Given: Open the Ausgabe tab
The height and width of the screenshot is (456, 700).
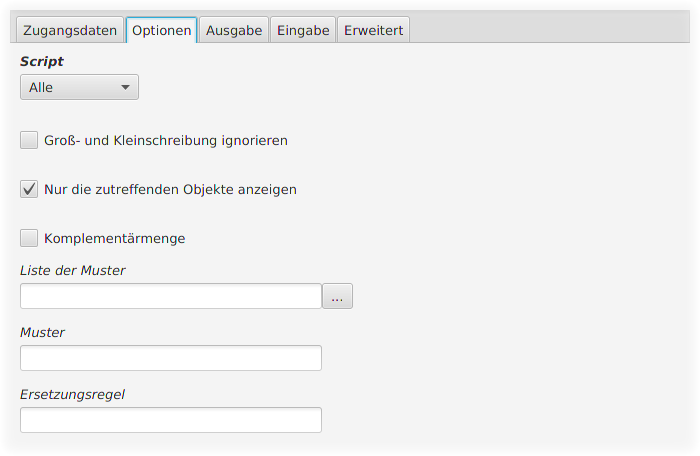Looking at the screenshot, I should (234, 30).
